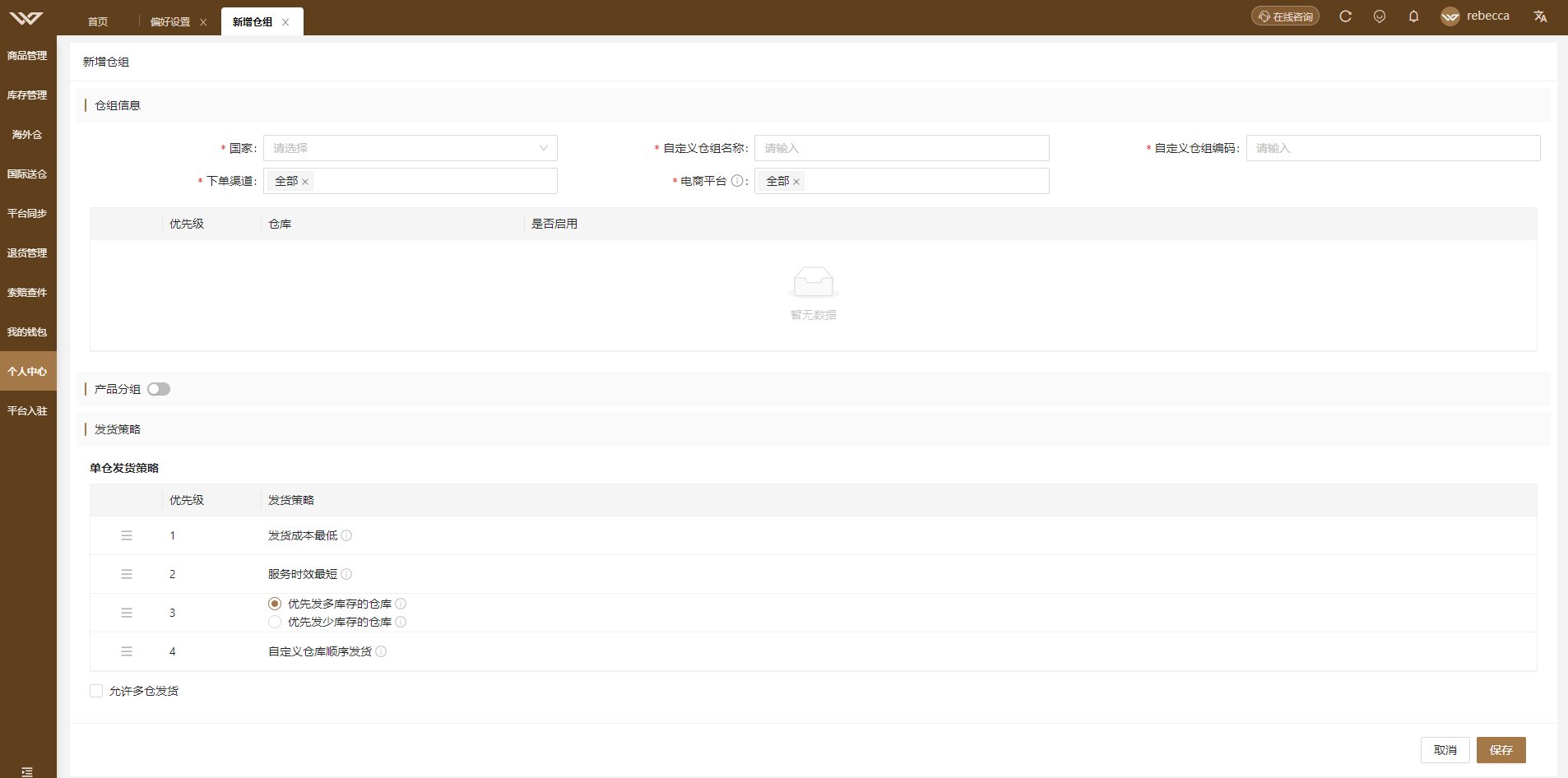Click the 发货成本最低 strategy text
This screenshot has width=1568, height=778.
pos(303,535)
